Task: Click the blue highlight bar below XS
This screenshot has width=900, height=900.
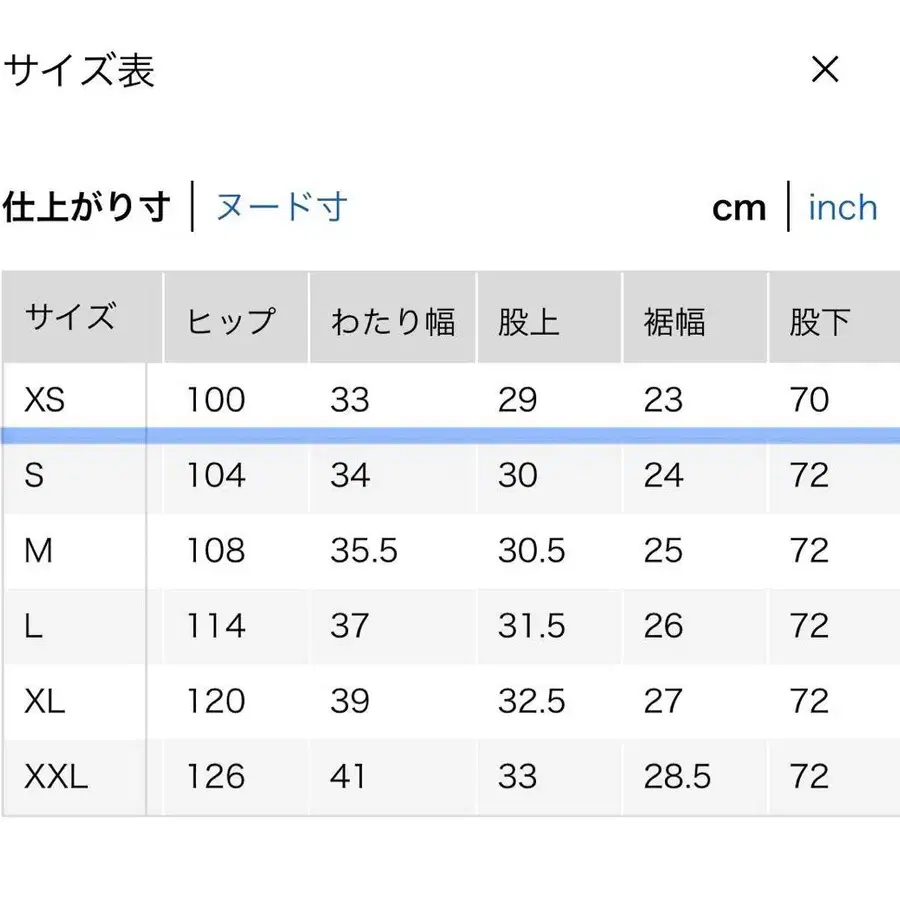Action: pos(450,431)
